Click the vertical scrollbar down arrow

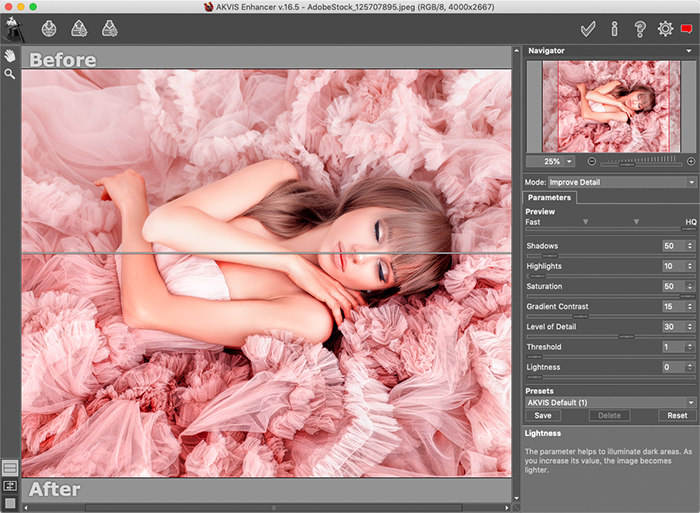pyautogui.click(x=517, y=498)
